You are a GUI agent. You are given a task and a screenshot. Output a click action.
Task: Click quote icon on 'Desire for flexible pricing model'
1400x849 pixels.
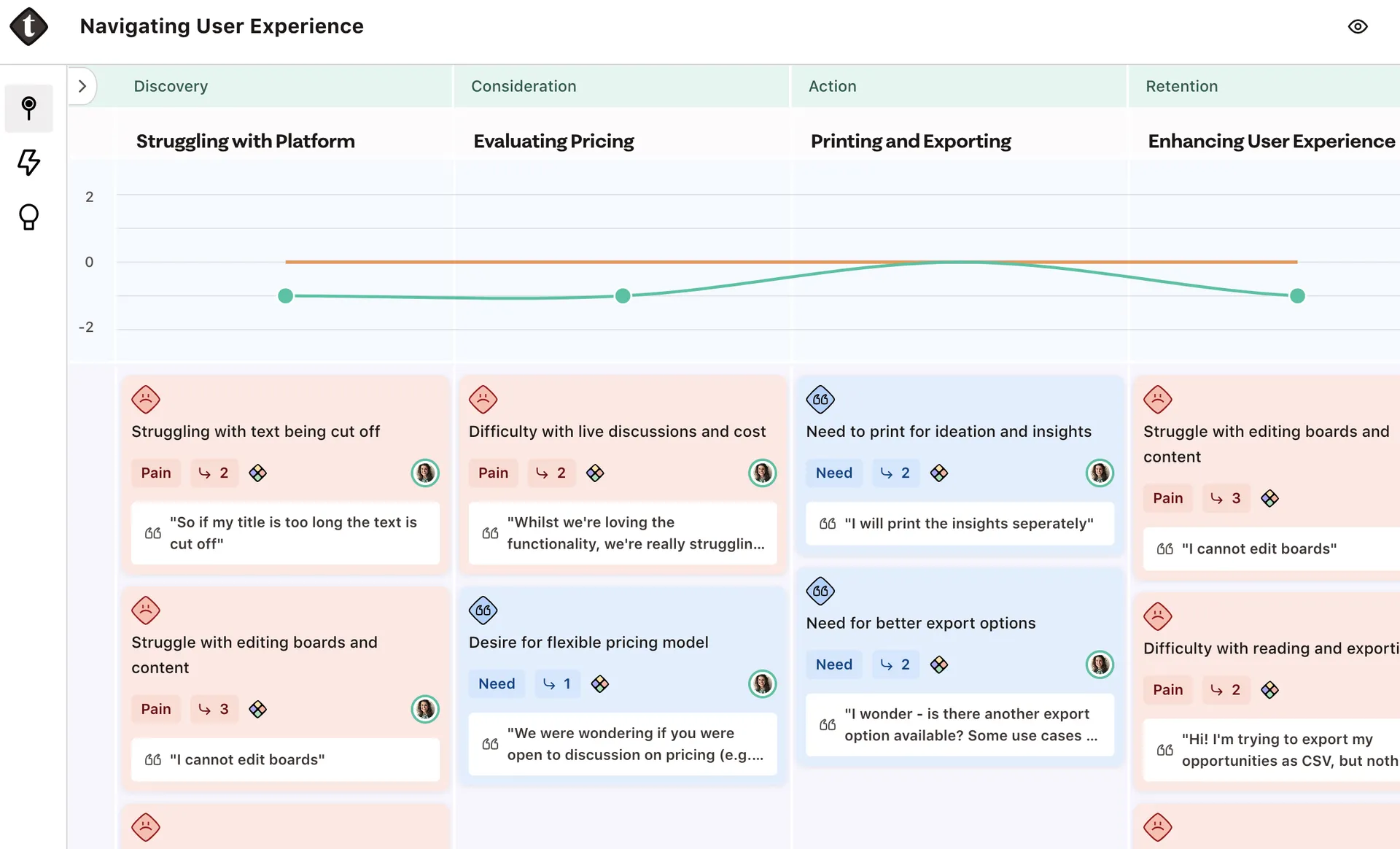(483, 610)
